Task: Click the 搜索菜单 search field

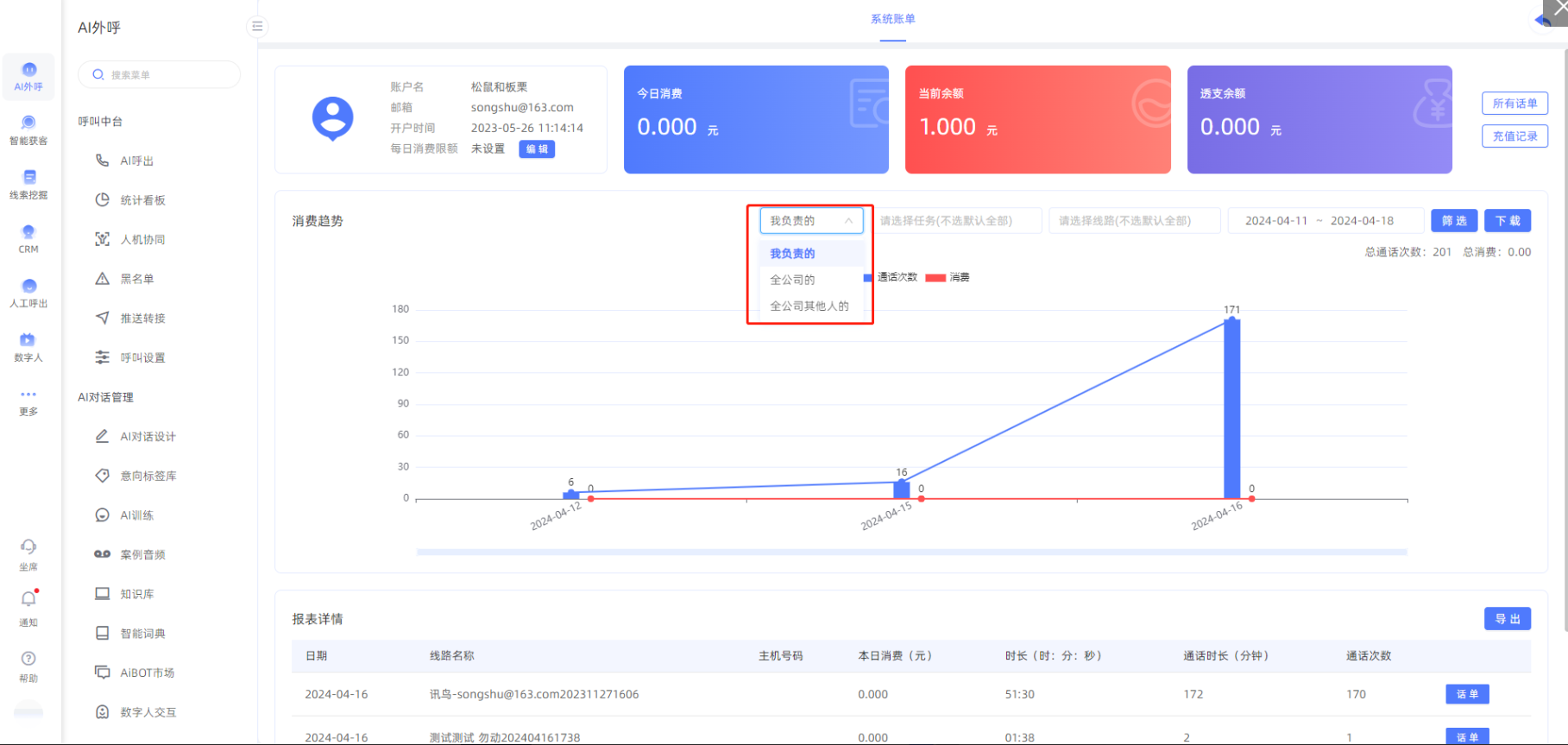Action: click(160, 75)
